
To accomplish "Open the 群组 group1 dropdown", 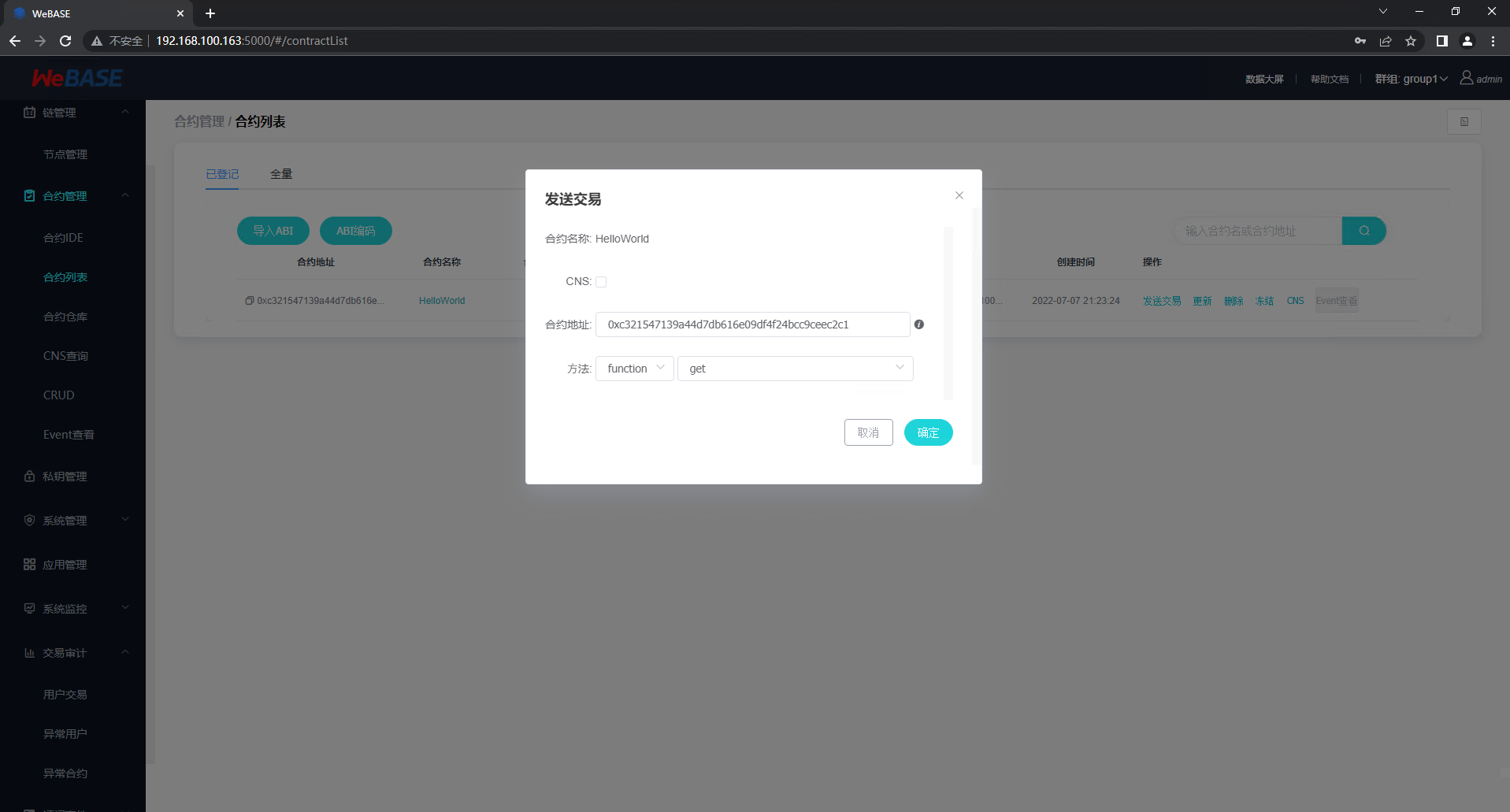I will (x=1411, y=79).
